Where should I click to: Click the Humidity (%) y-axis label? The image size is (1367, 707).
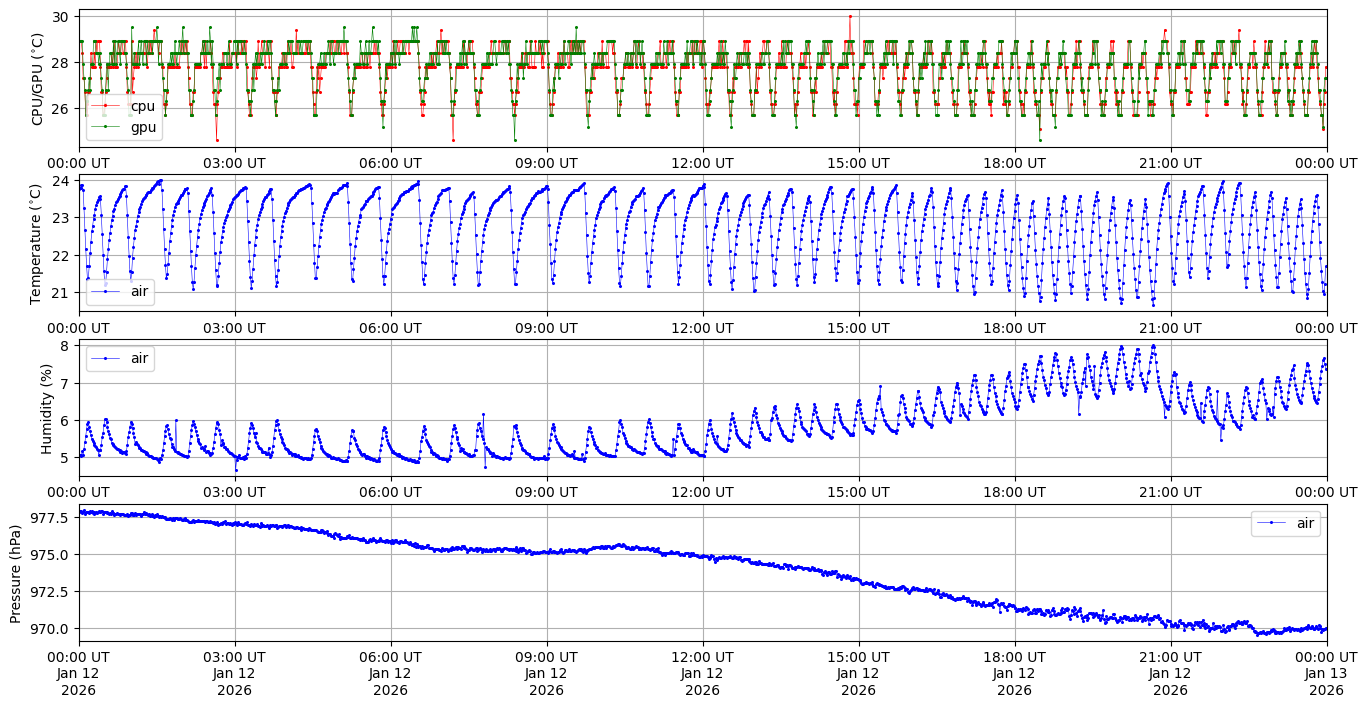tap(46, 408)
